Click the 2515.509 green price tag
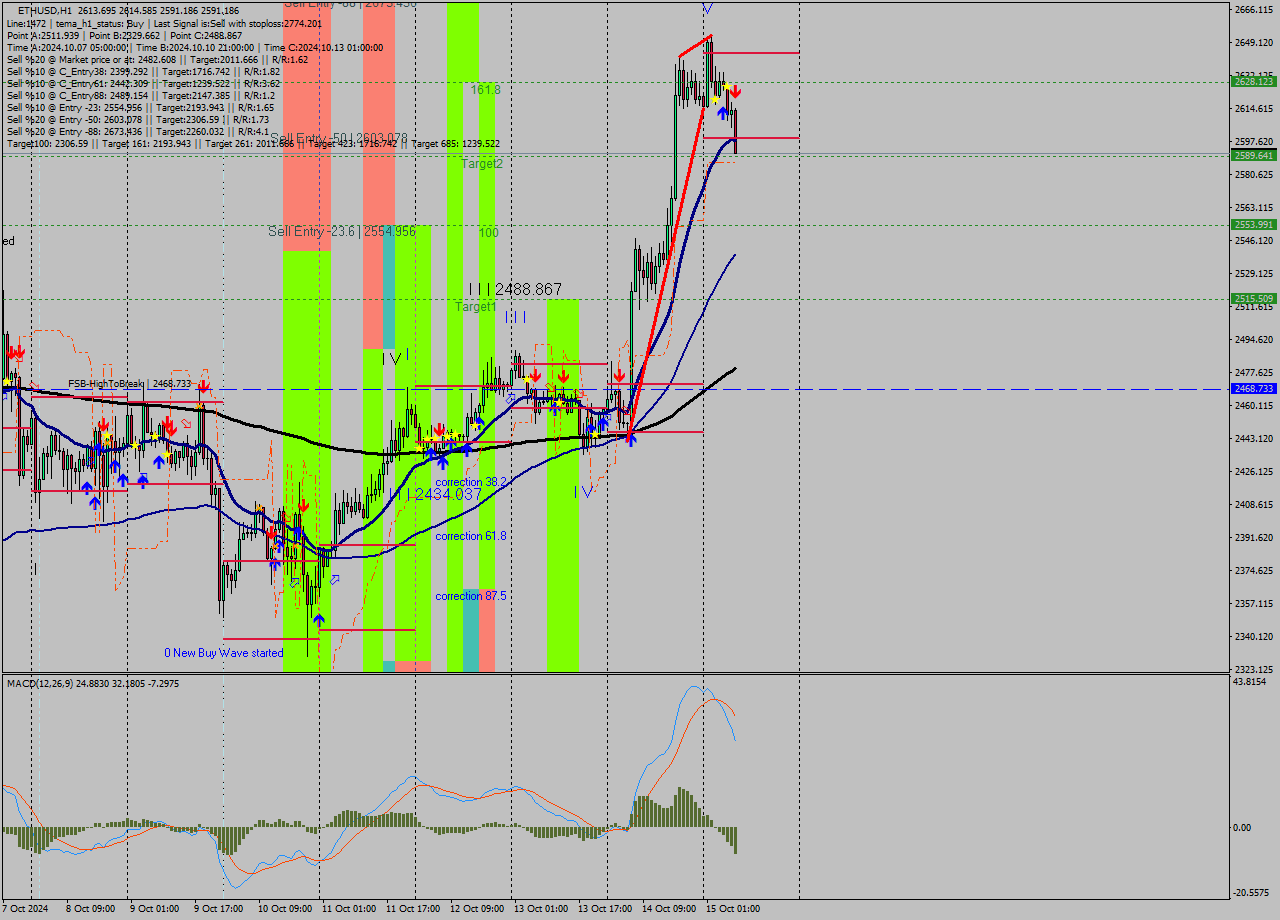The image size is (1280, 920). (1254, 298)
